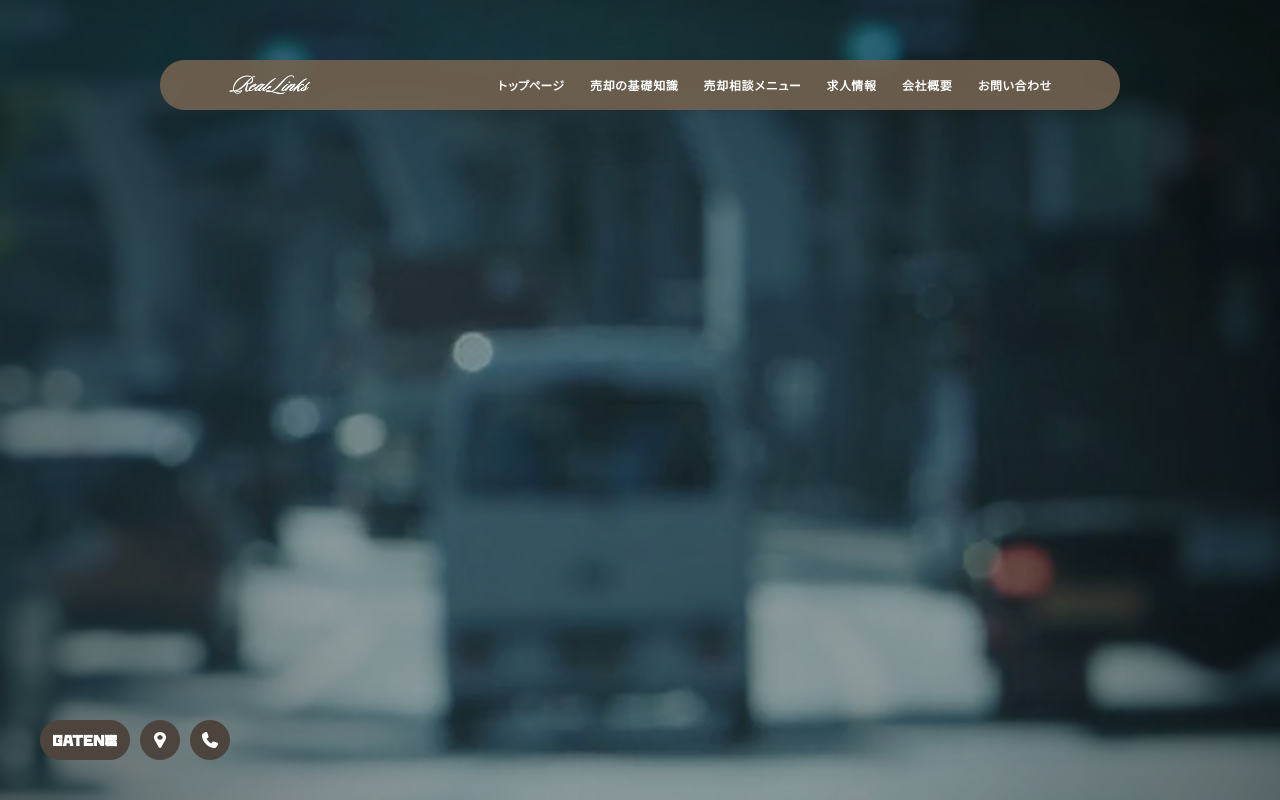Show the office location via pin button
This screenshot has width=1280, height=800.
(x=160, y=740)
